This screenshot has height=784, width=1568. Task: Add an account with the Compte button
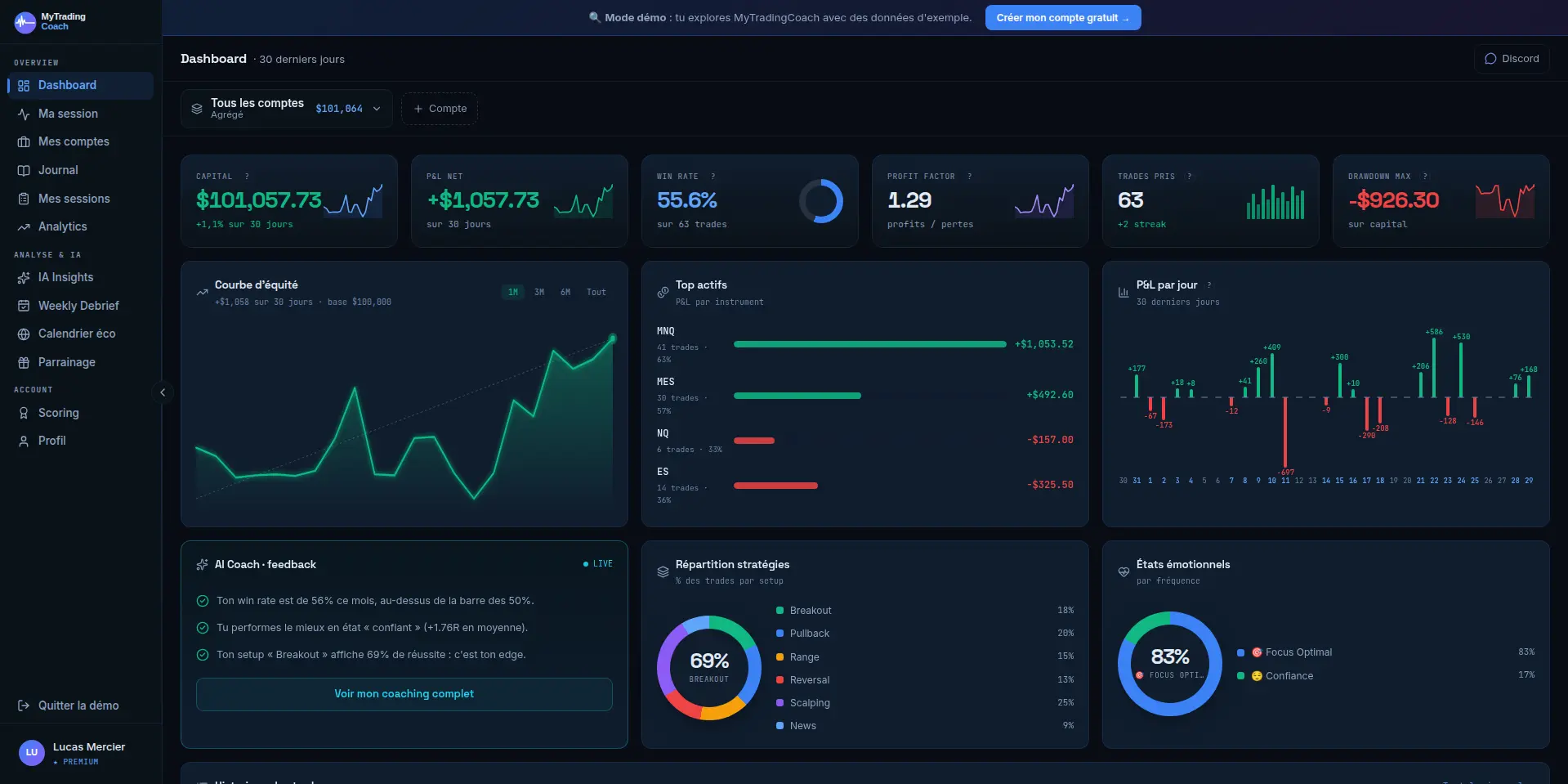(x=440, y=109)
